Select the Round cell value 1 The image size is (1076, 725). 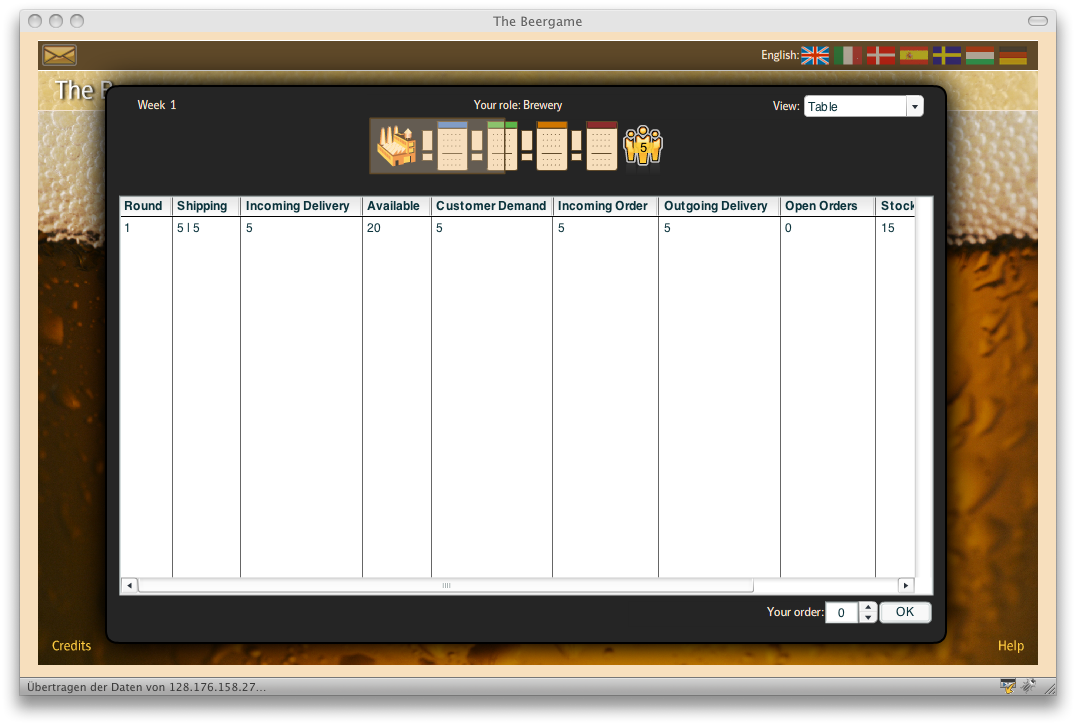[146, 228]
